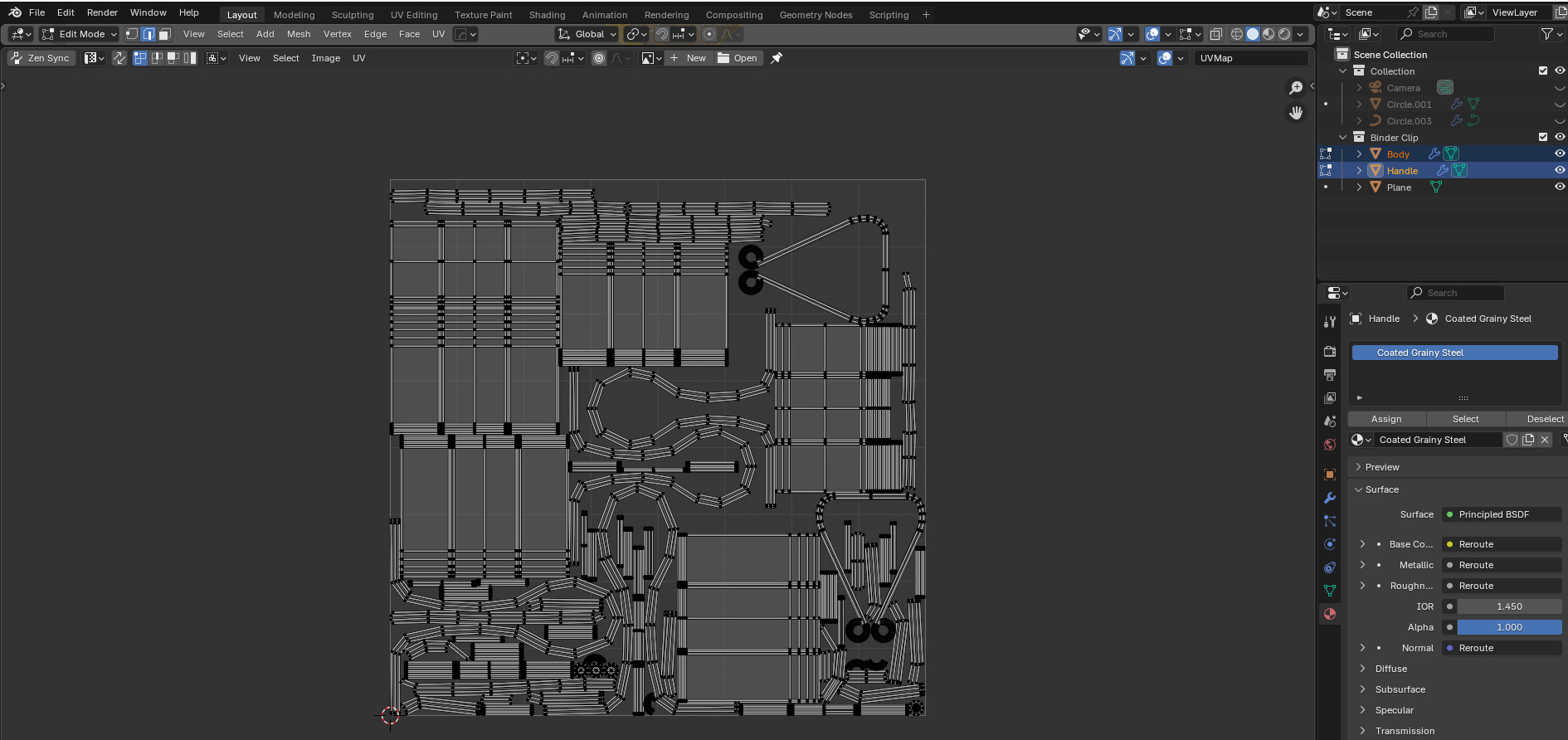The image size is (1568, 740).
Task: Open Material properties tab
Action: click(1330, 614)
